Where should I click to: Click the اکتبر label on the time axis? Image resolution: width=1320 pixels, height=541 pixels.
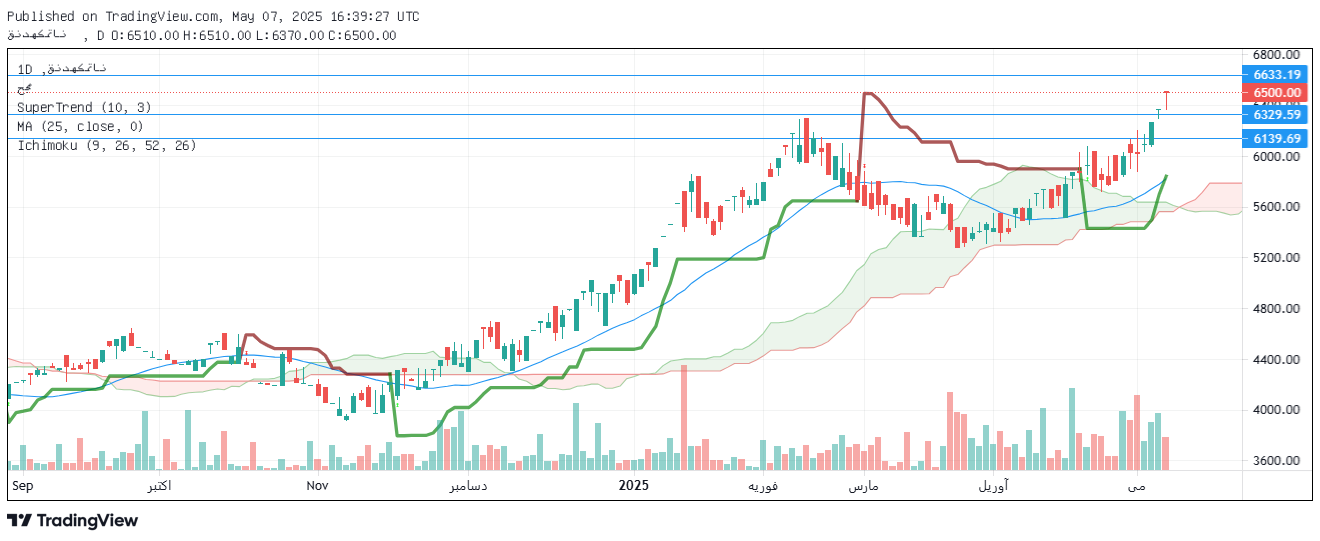(x=159, y=485)
